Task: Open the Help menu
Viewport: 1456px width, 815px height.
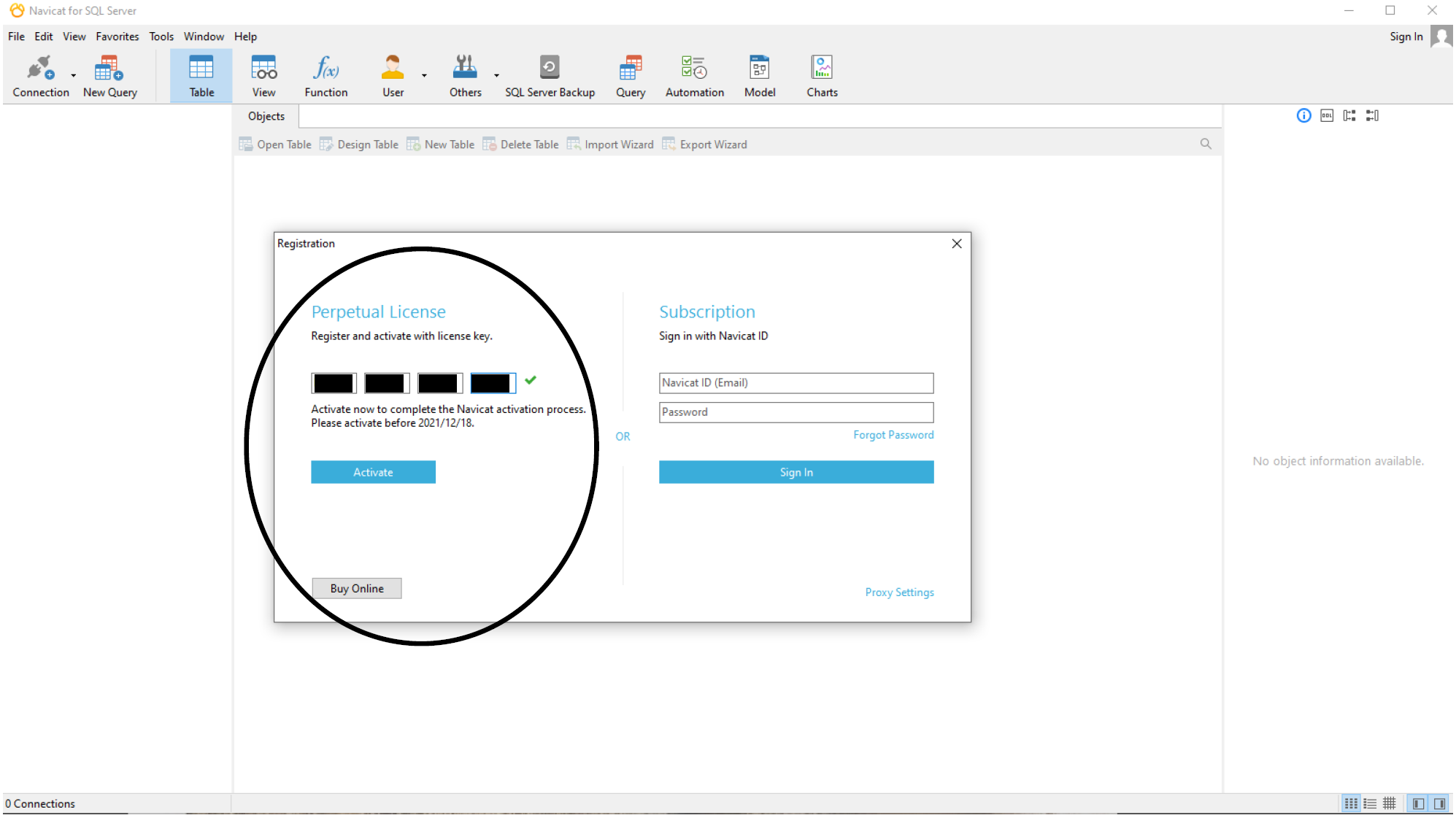Action: [245, 36]
